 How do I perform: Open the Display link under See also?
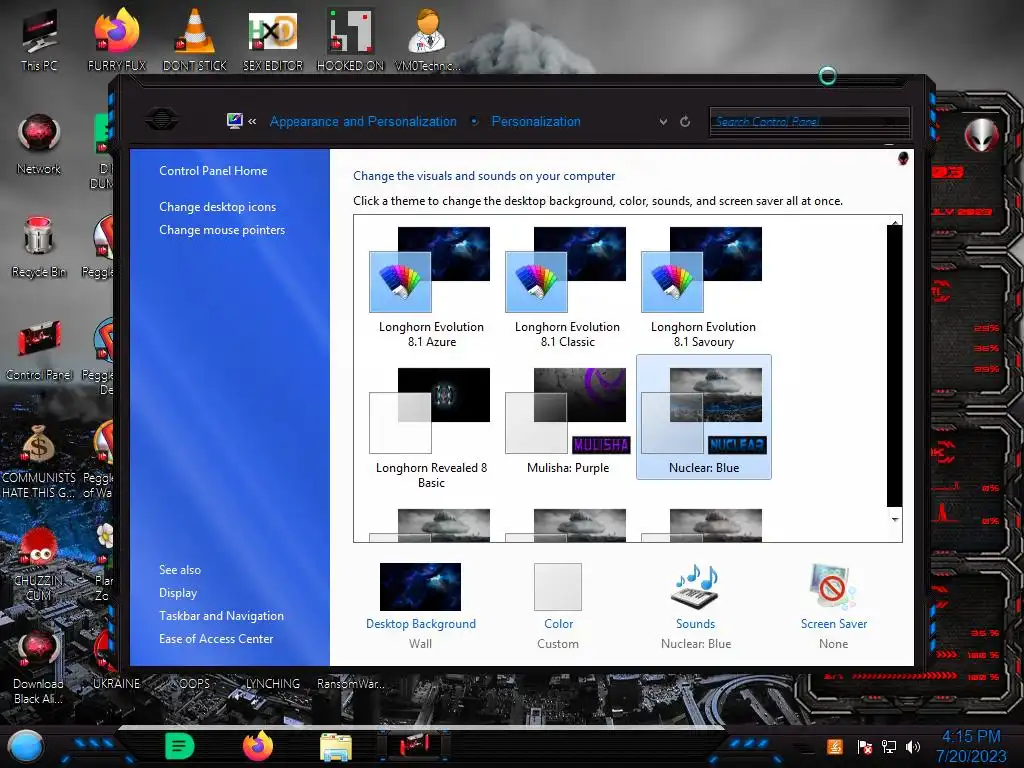[178, 593]
